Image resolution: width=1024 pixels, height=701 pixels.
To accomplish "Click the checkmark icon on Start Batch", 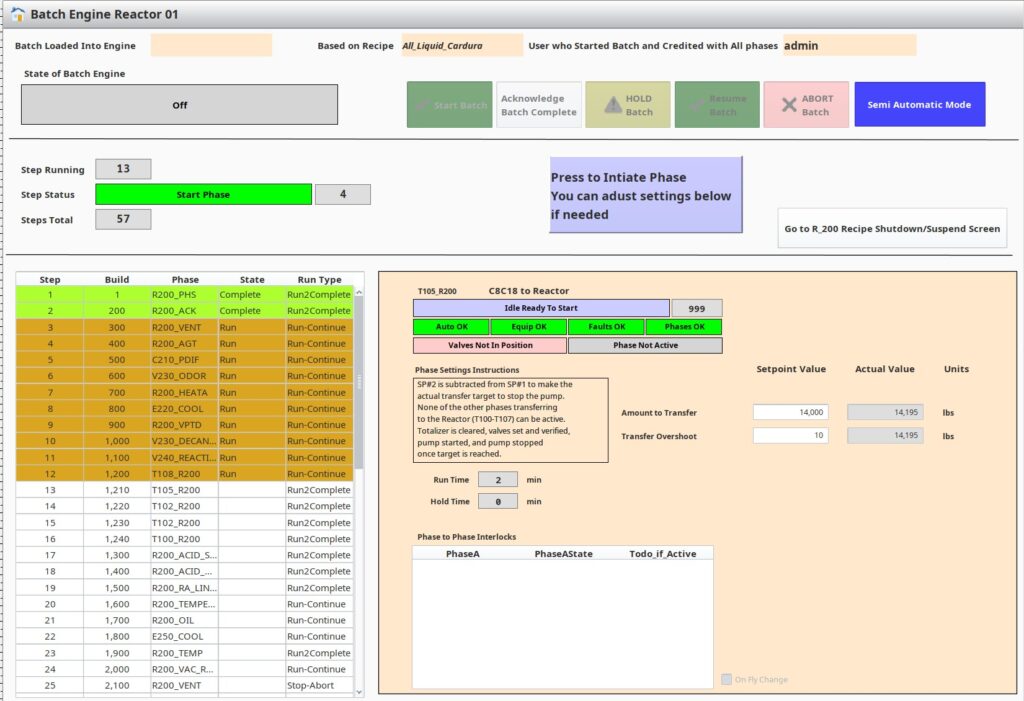I will click(x=422, y=104).
